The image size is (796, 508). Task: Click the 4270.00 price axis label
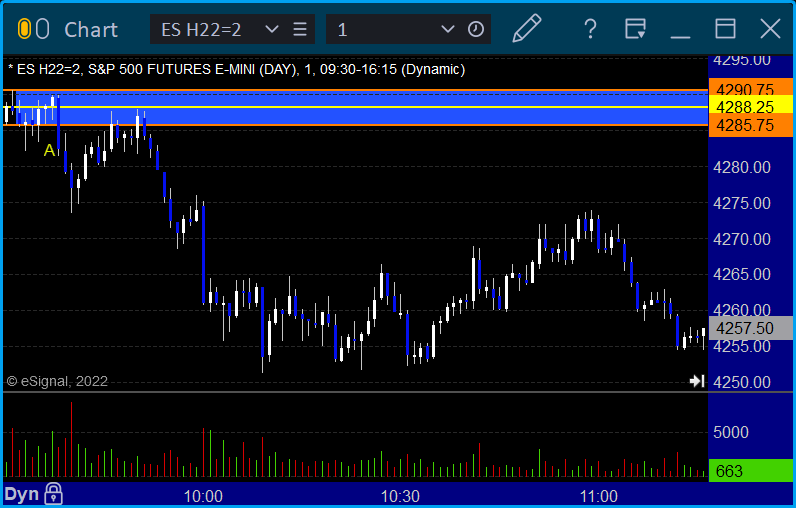click(x=742, y=239)
